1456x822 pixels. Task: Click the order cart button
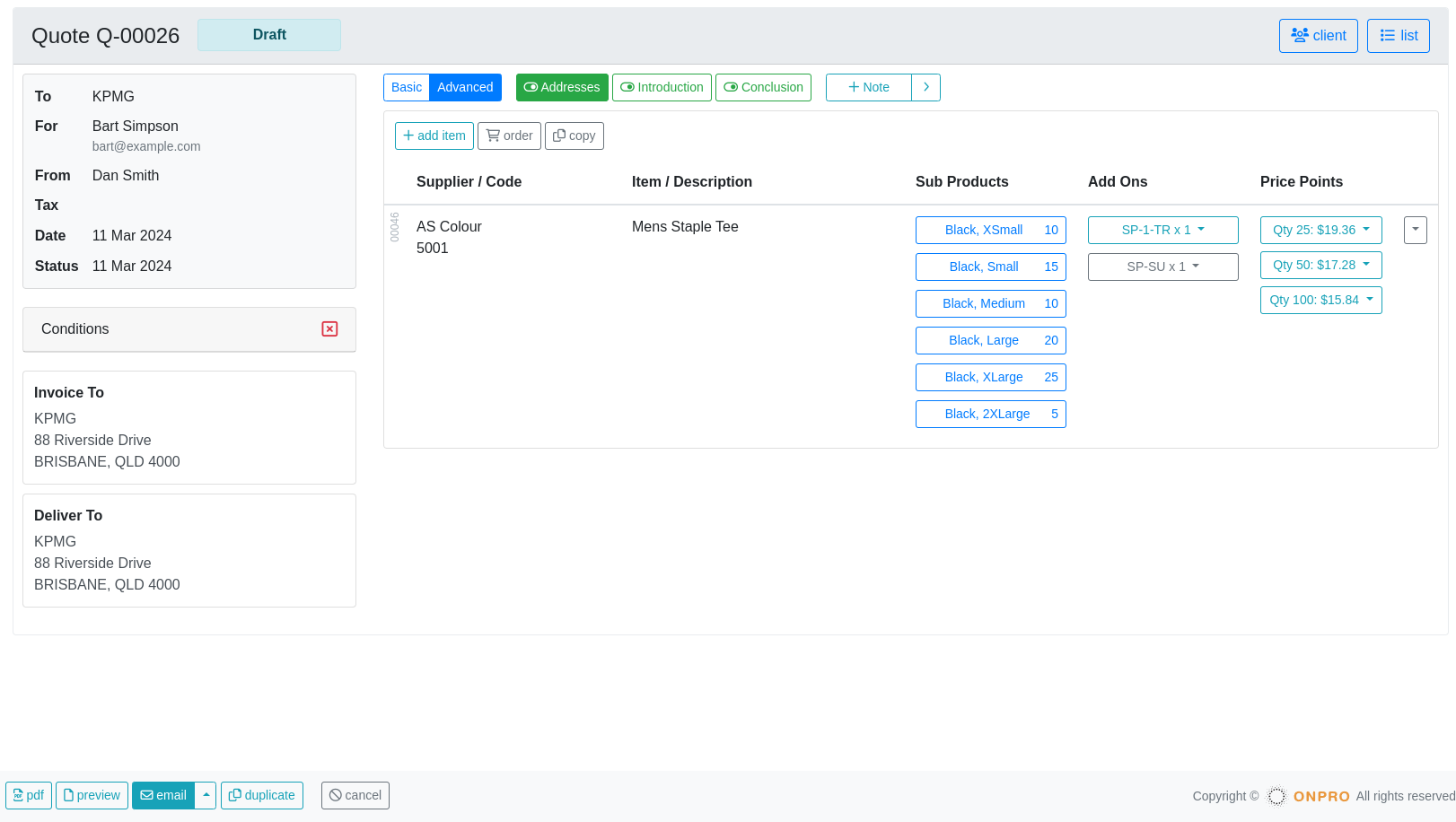509,136
